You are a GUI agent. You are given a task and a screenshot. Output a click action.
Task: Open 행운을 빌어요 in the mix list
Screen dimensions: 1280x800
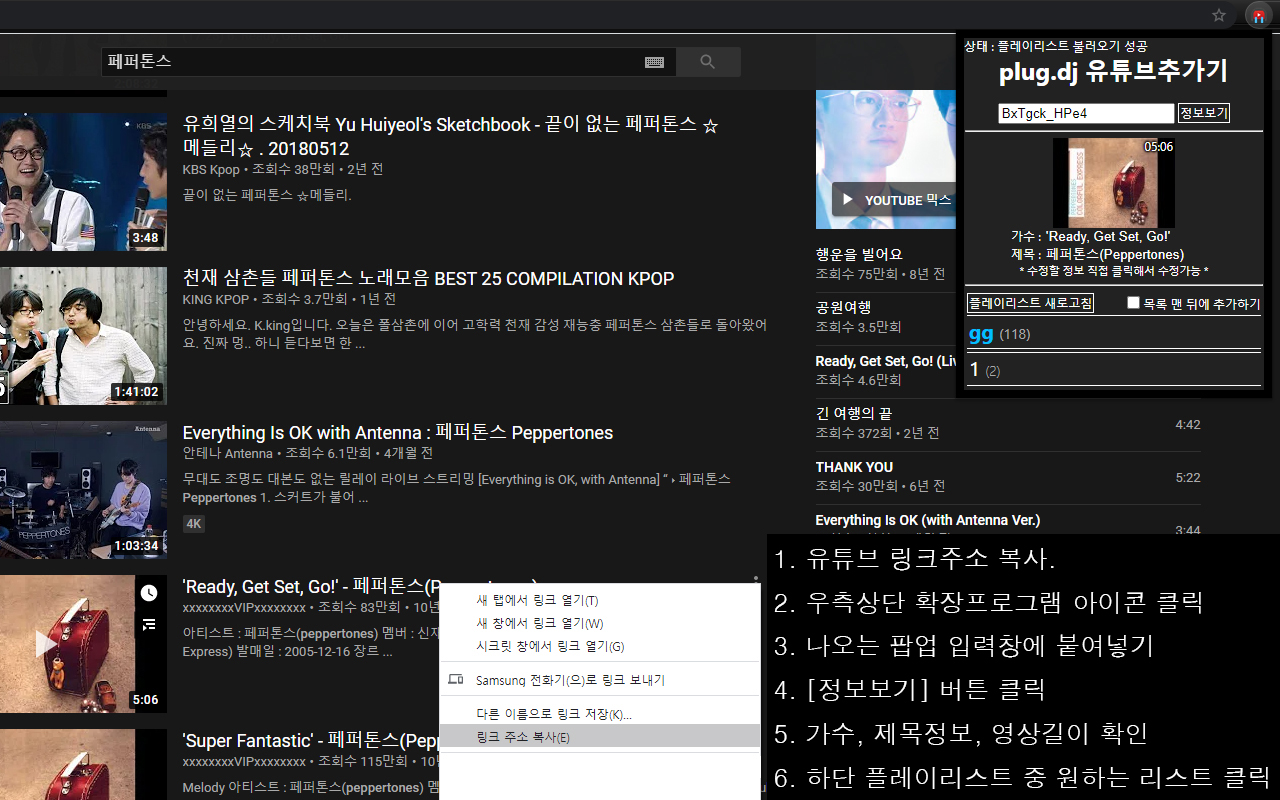click(x=859, y=254)
